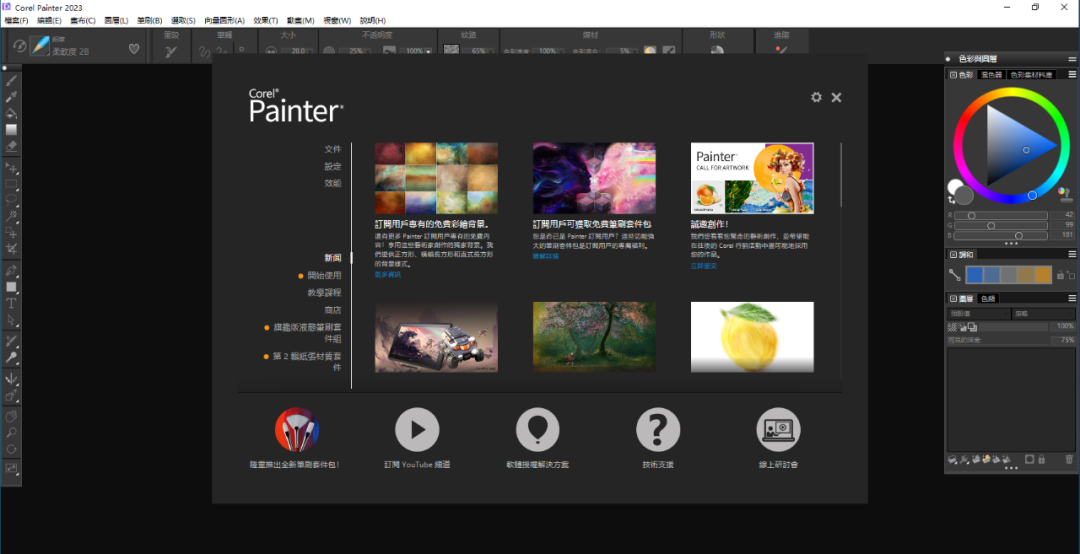The image size is (1080, 554).
Task: Close the 圖層 panel checkbox
Action: [x=953, y=298]
